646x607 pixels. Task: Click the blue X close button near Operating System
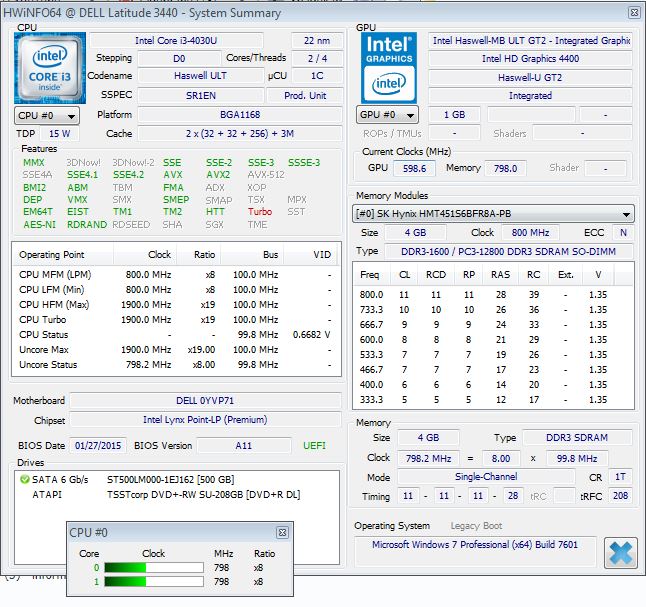[620, 552]
